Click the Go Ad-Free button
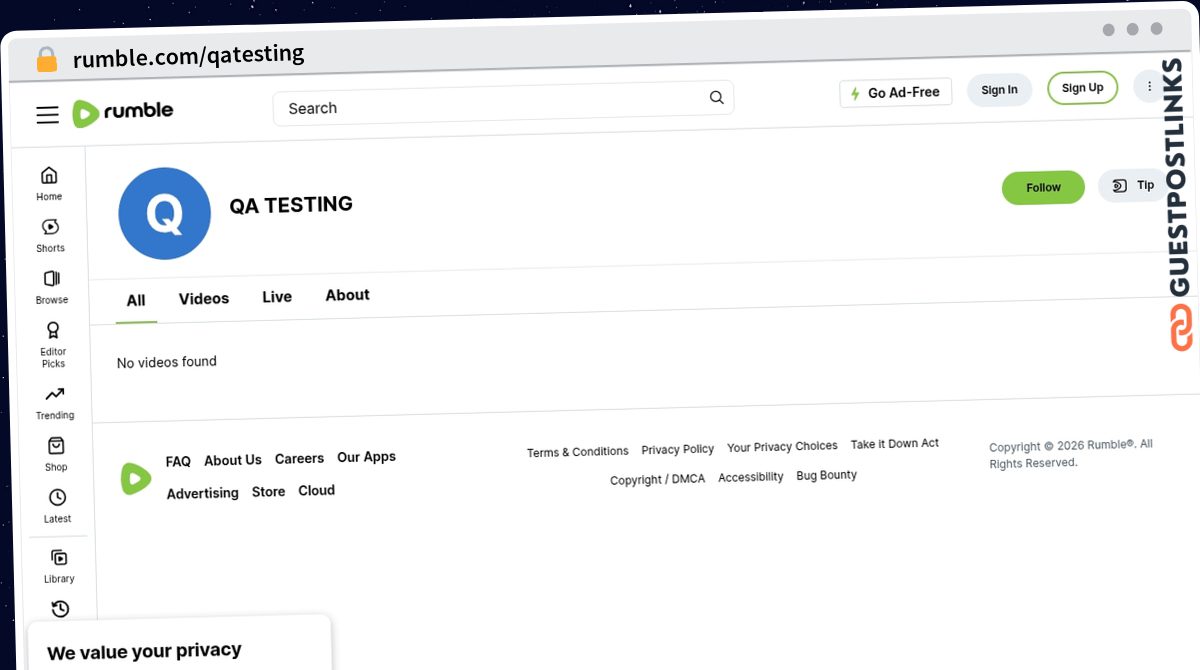Viewport: 1200px width, 670px height. 896,93
